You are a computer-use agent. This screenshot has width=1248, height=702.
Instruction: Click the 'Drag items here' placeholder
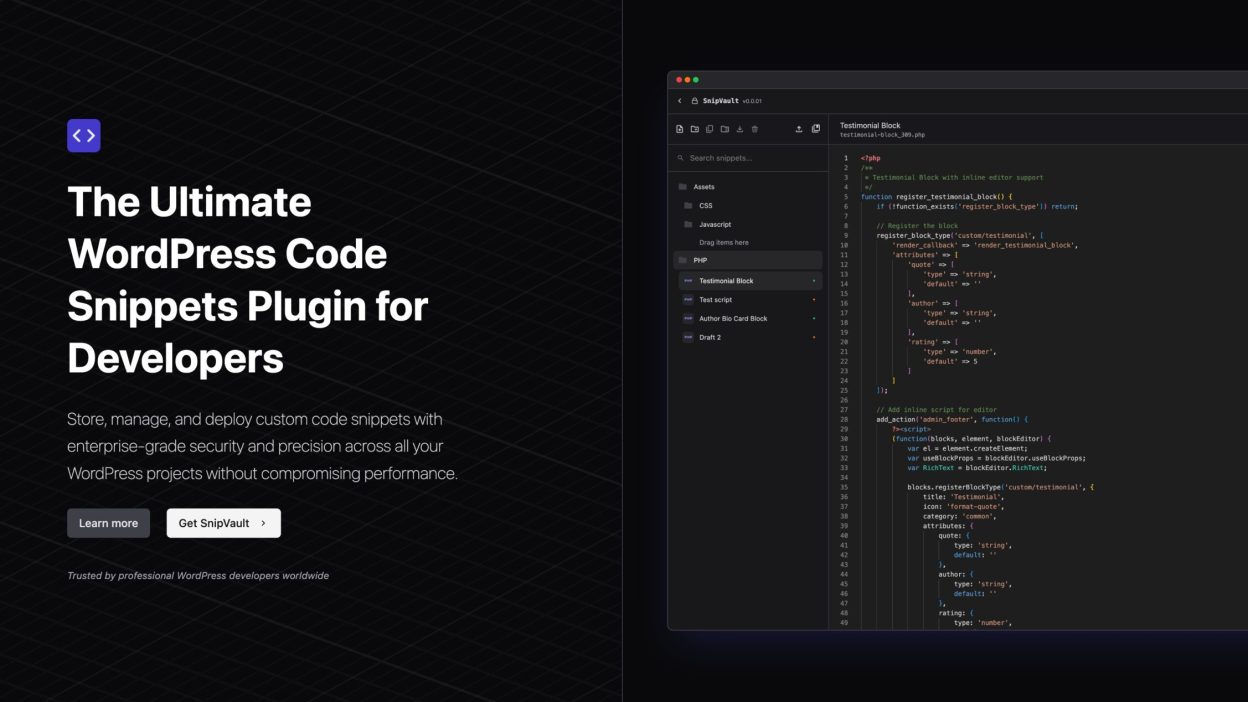[x=723, y=243]
